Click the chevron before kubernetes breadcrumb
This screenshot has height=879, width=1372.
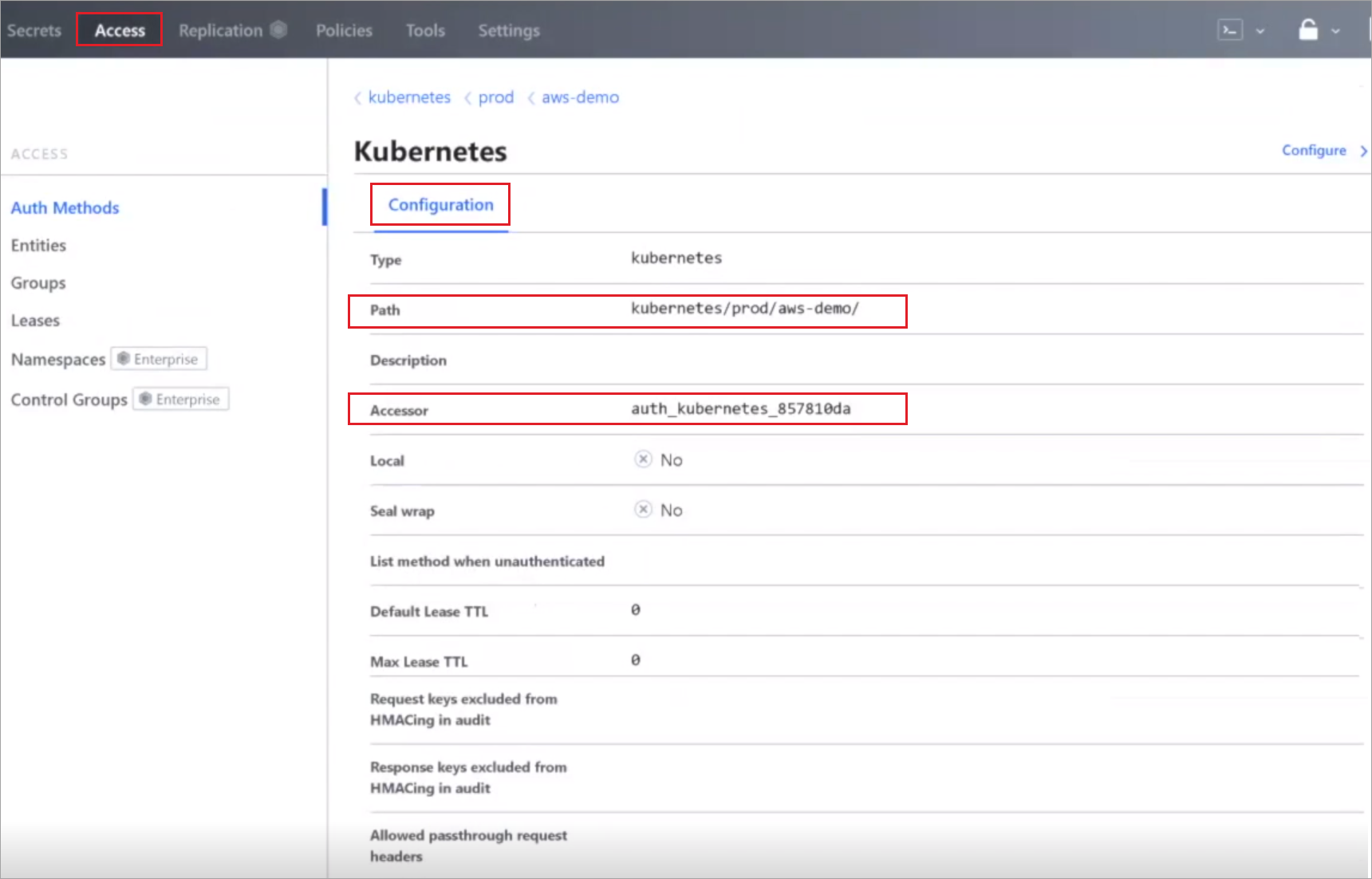[x=357, y=98]
